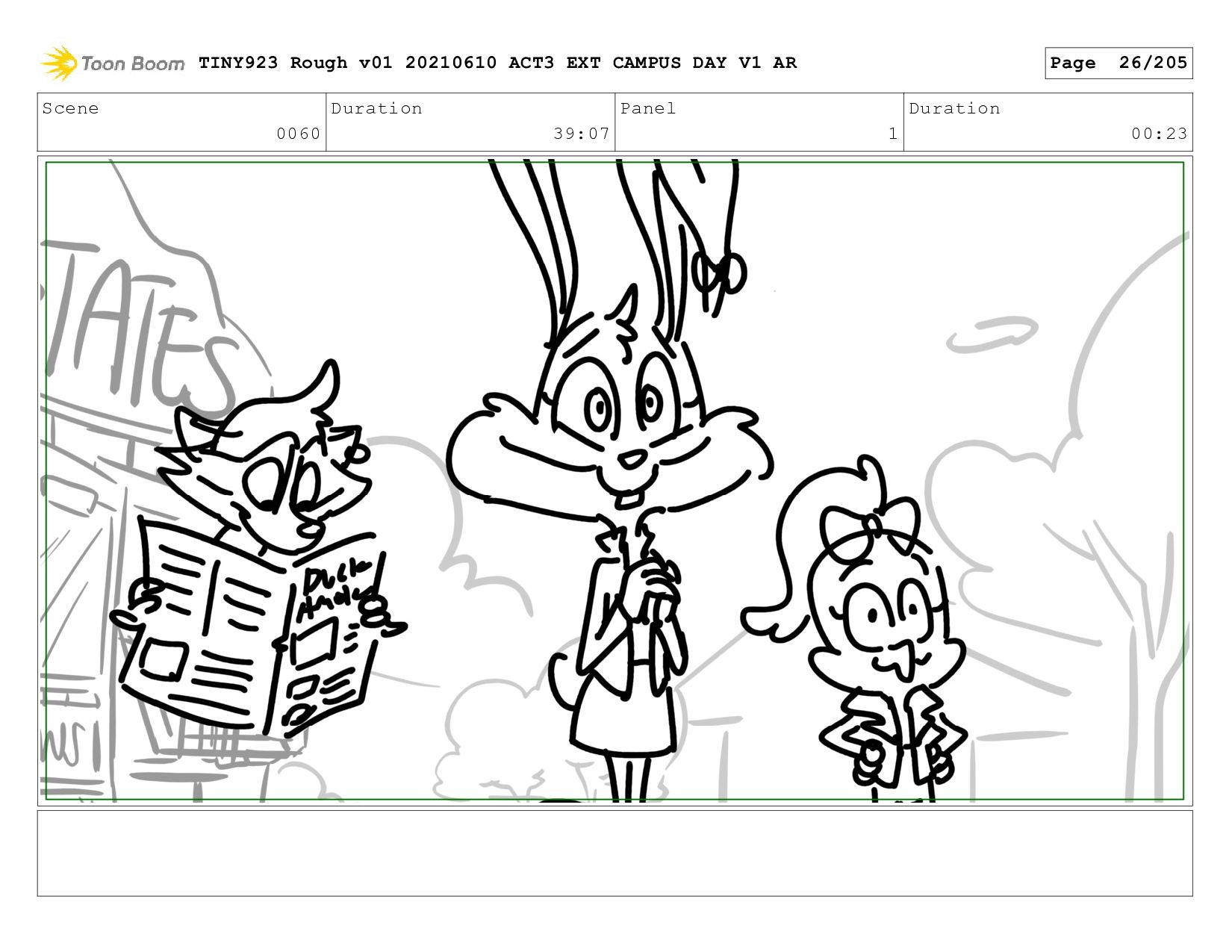Click the "Panel" header label
Screen dimensions: 1232x952
pyautogui.click(x=648, y=108)
